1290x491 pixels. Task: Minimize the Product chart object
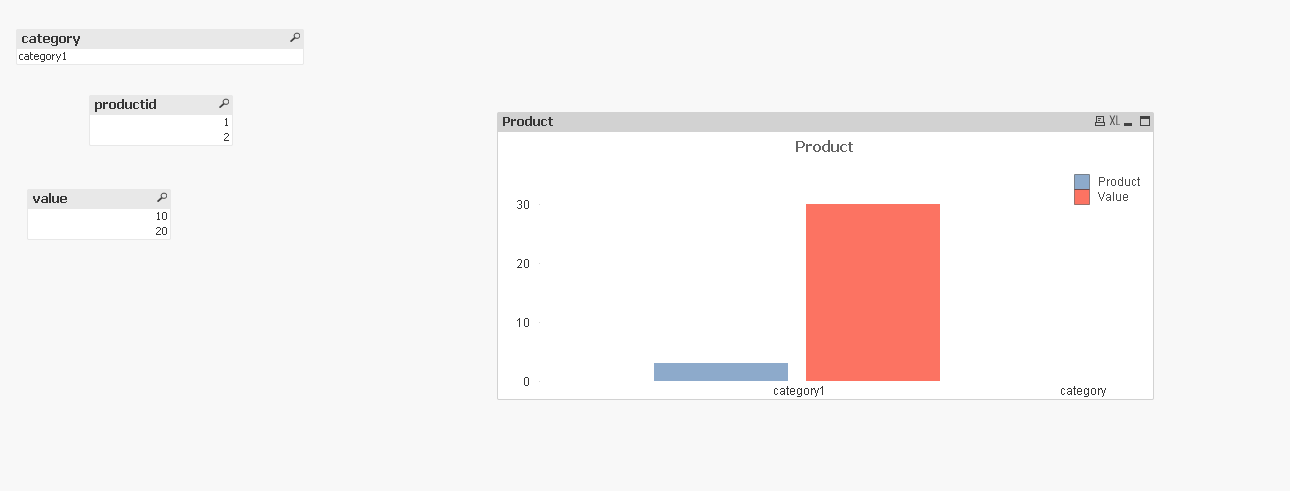(1128, 122)
